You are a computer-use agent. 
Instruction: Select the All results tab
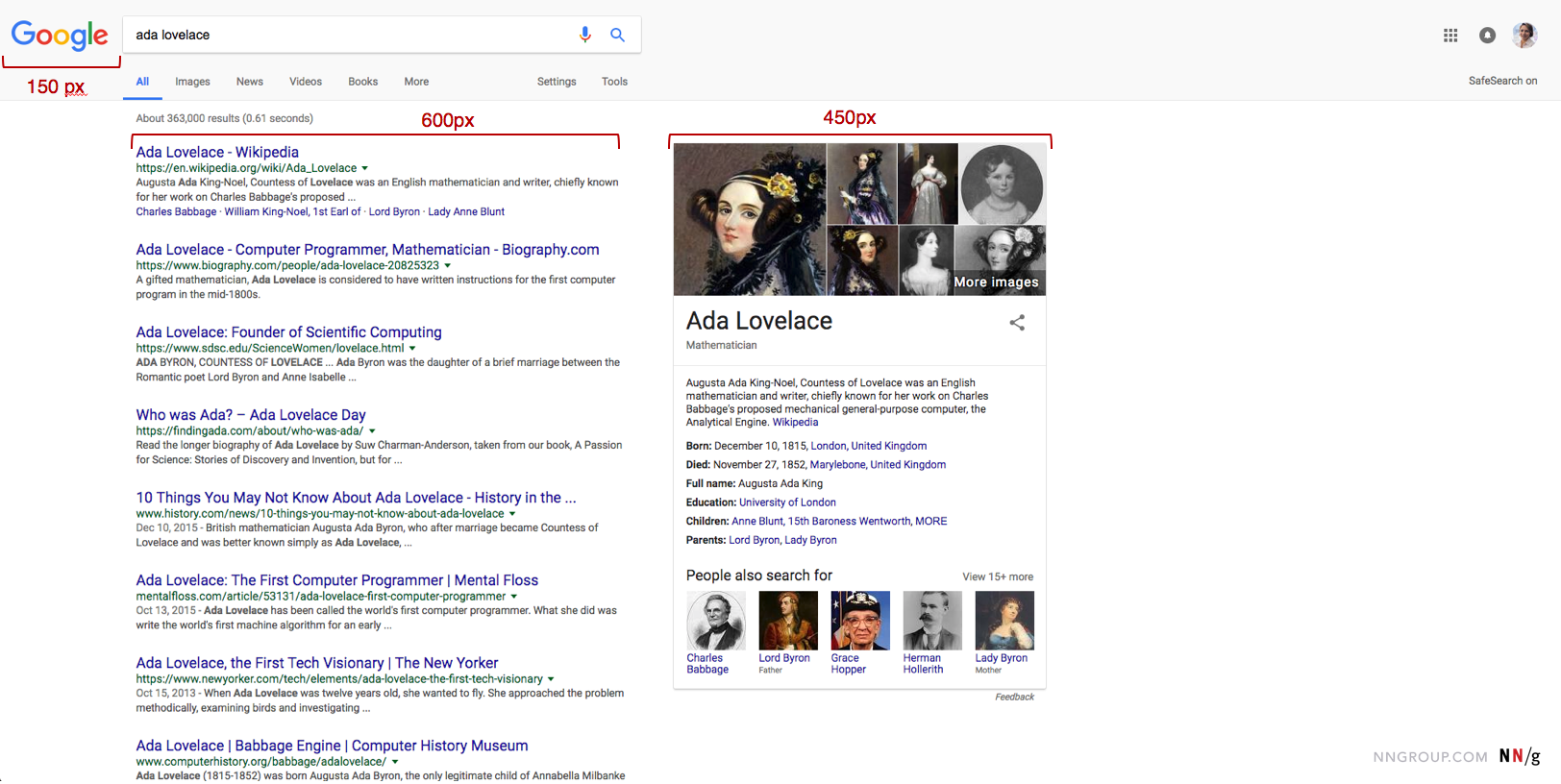142,82
